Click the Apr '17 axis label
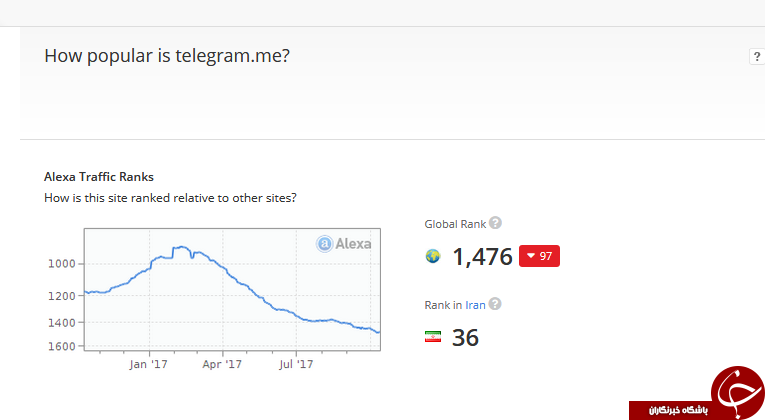The width and height of the screenshot is (765, 420). 222,364
